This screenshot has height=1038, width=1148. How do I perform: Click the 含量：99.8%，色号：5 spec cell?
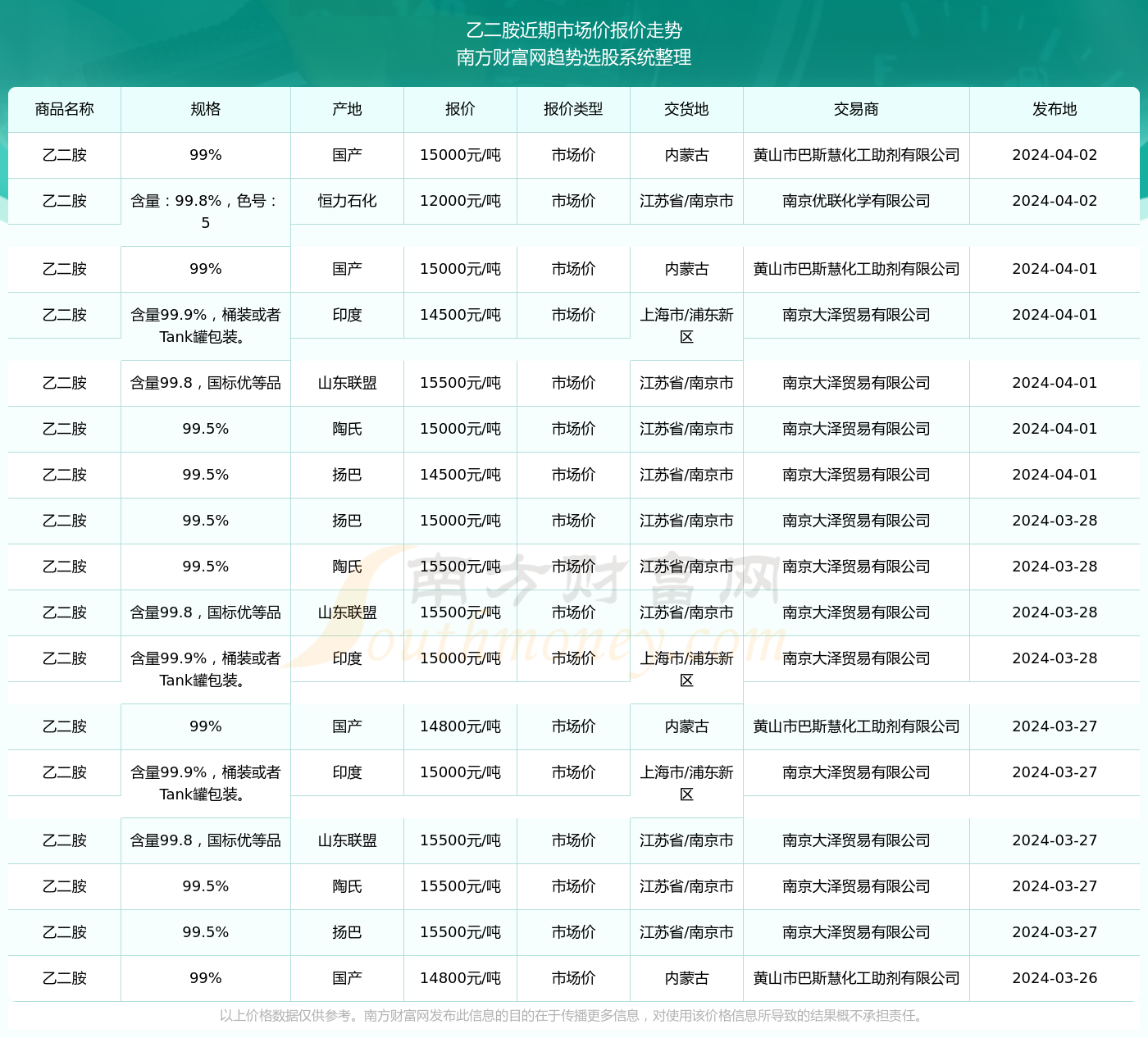(206, 212)
